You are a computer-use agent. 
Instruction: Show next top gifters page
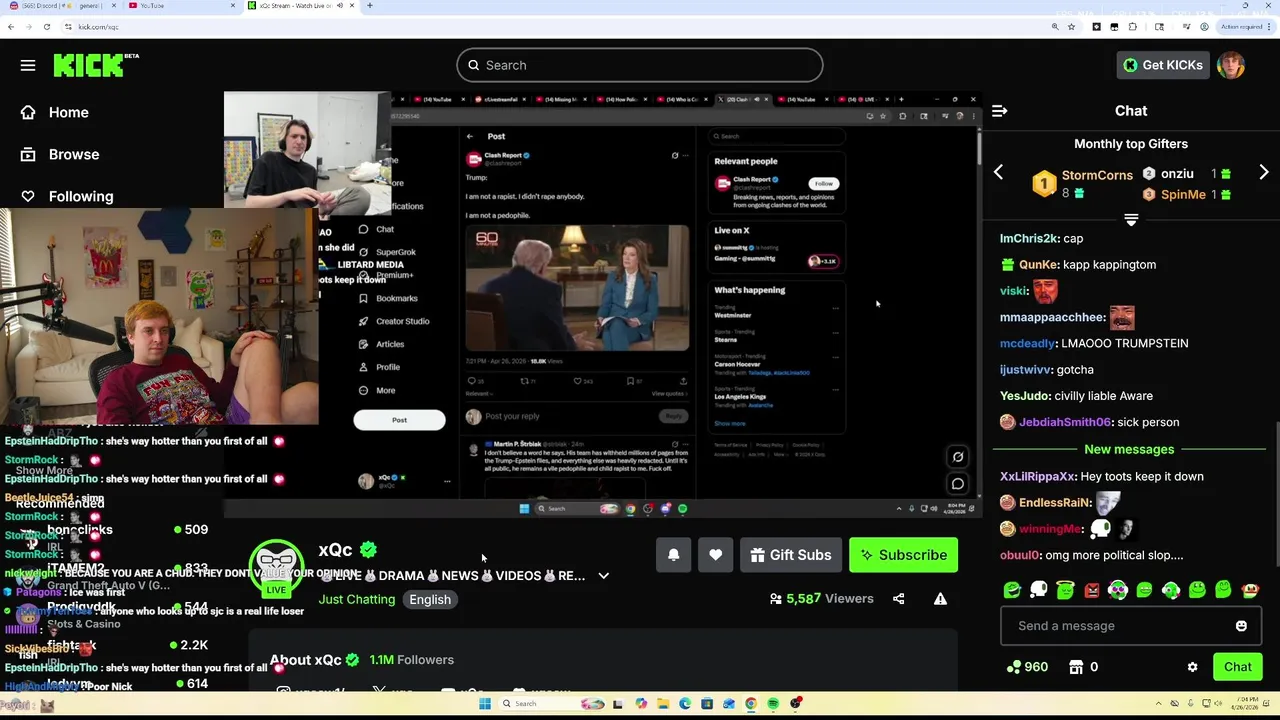[1264, 173]
